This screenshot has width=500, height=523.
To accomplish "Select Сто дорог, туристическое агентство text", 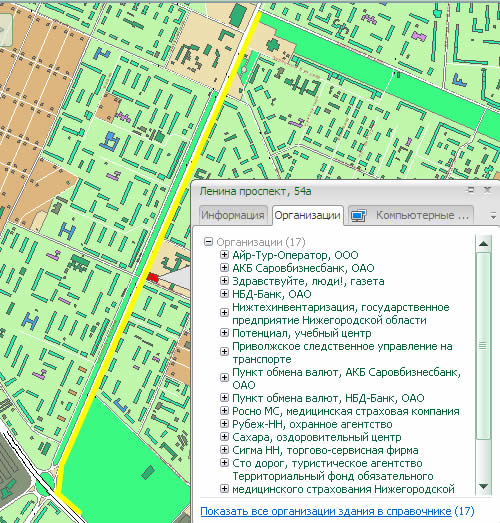I will click(x=327, y=463).
